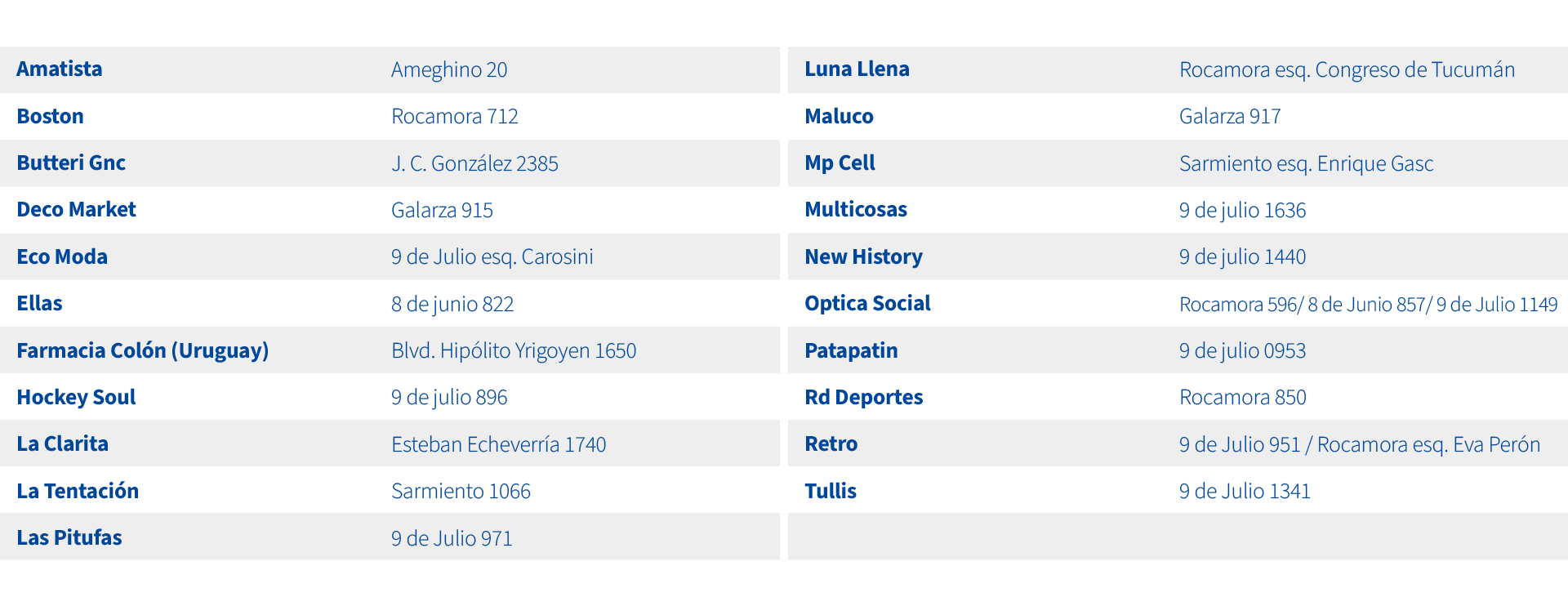
Task: Select the Amatista store name
Action: pyautogui.click(x=60, y=69)
